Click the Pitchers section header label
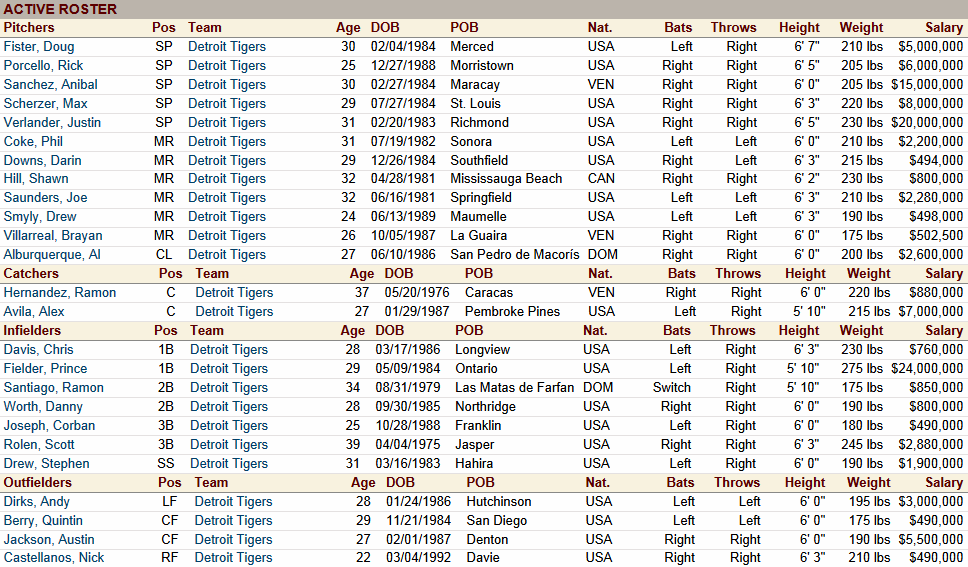The width and height of the screenshot is (968, 567). click(30, 27)
